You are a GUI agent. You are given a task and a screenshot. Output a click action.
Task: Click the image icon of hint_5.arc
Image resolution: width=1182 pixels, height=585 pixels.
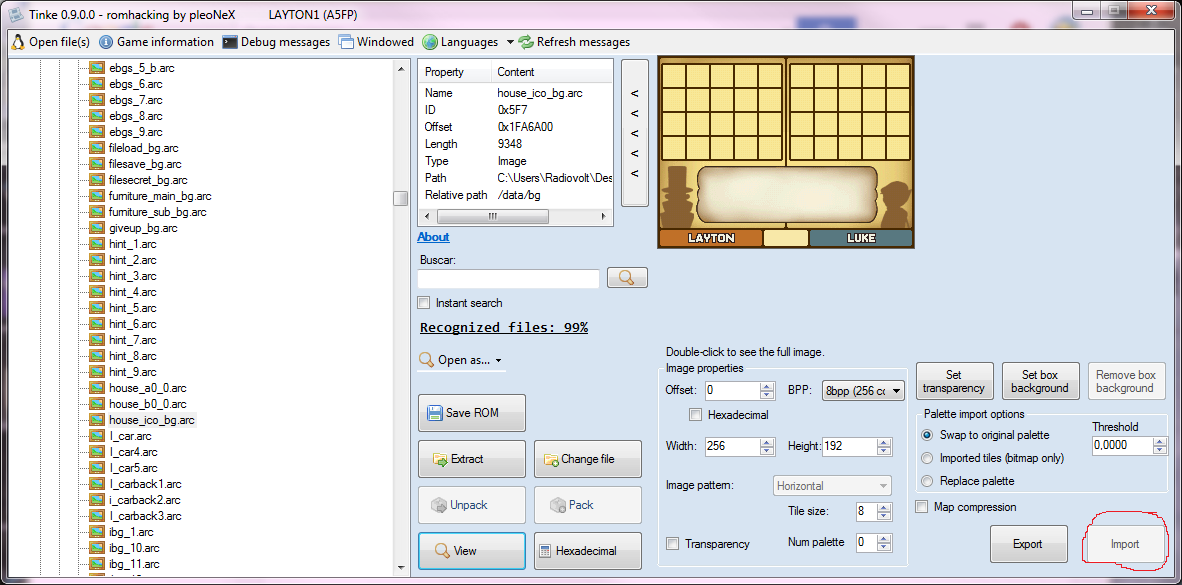pos(96,308)
